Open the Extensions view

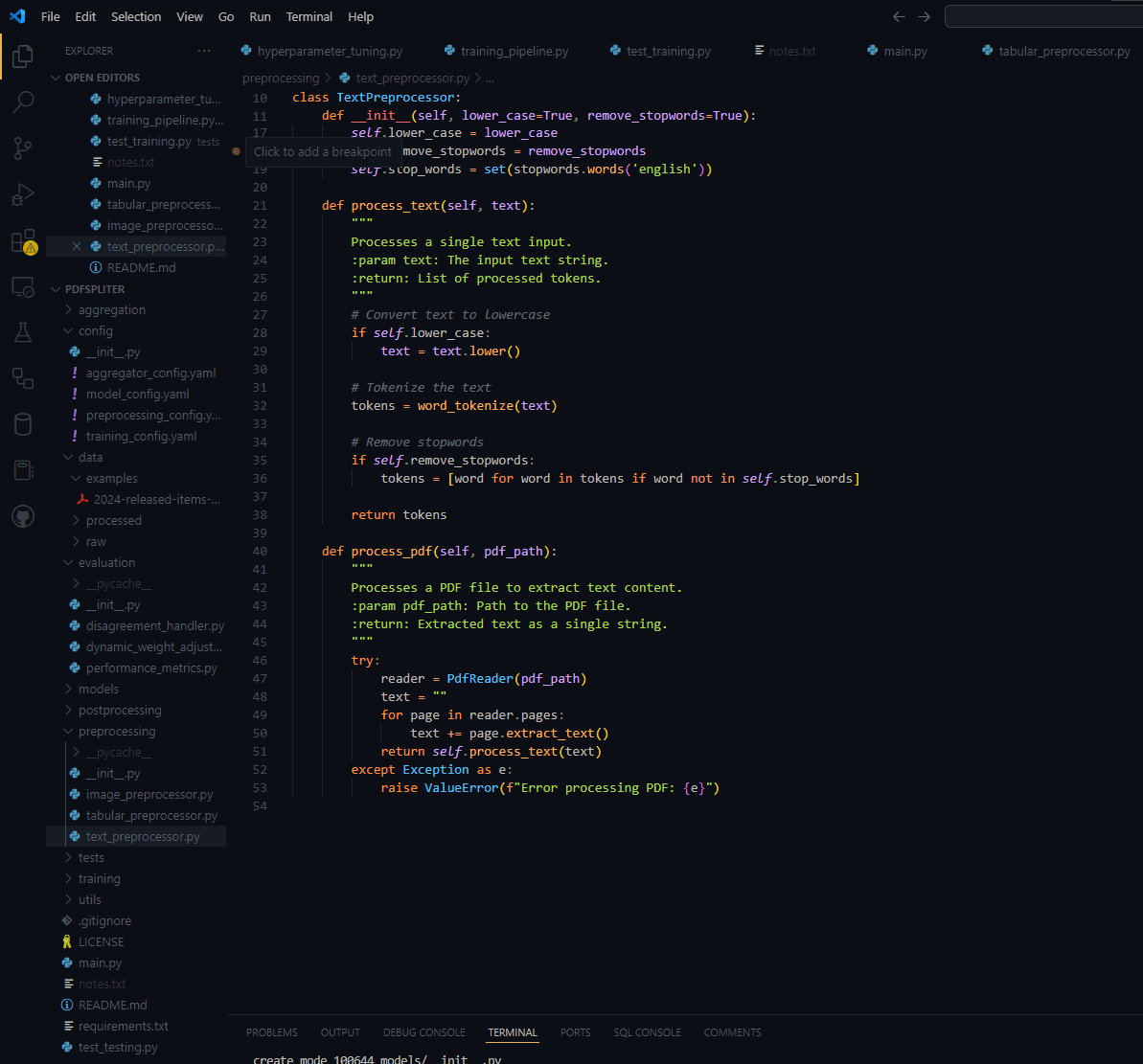23,240
